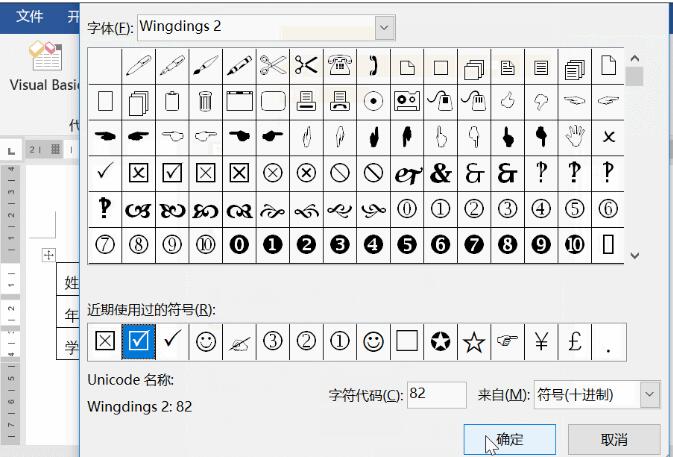Select the cassette tape symbol
673x457 pixels.
[x=407, y=102]
